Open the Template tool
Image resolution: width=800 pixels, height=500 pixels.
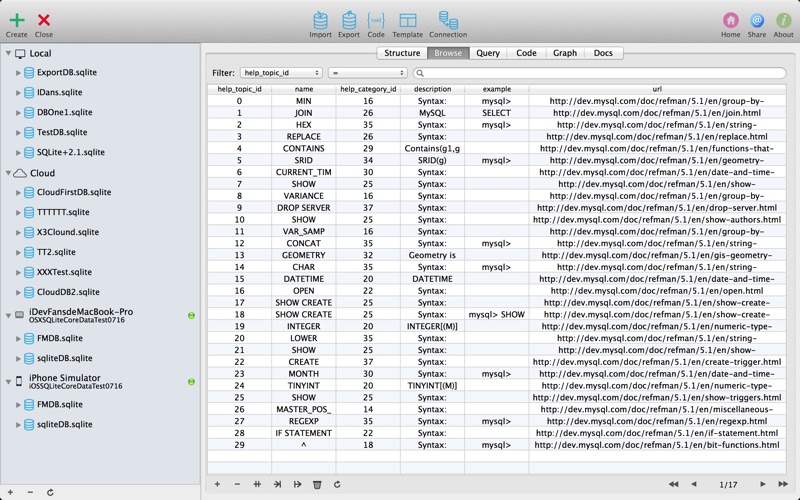click(408, 20)
